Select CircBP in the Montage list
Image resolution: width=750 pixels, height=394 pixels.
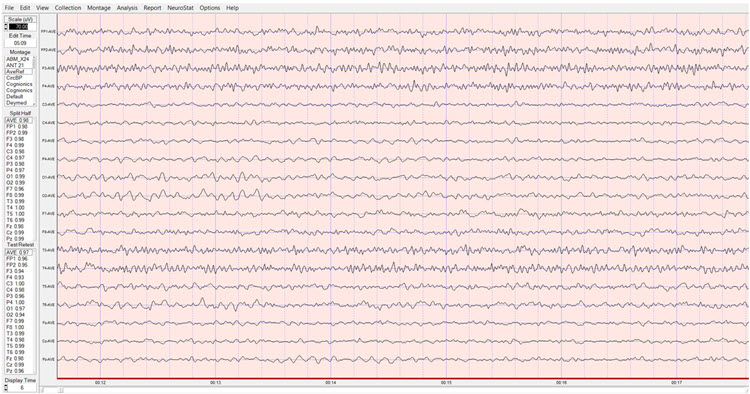[x=18, y=77]
